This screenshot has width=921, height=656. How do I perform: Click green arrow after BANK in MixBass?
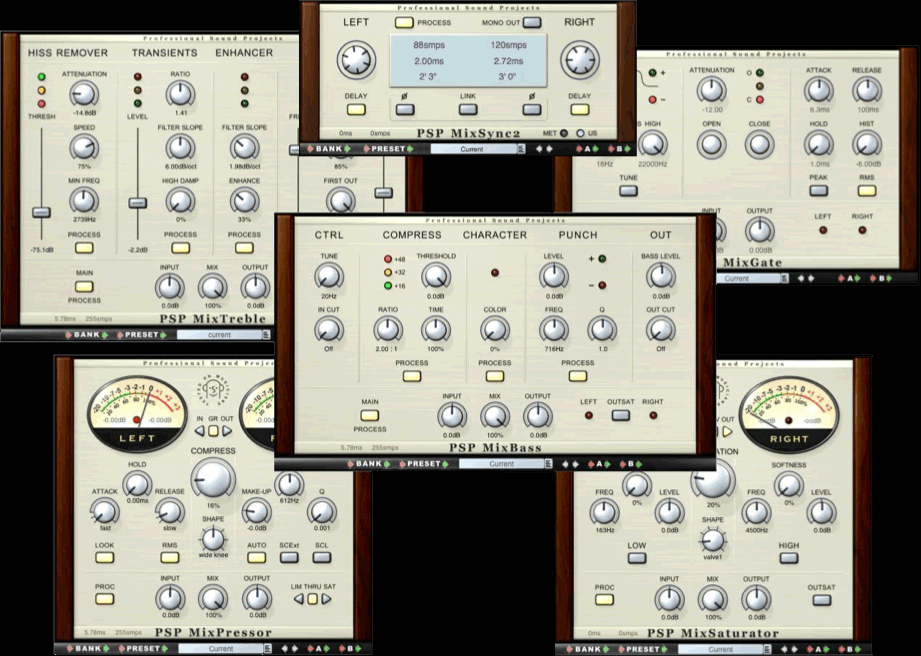pyautogui.click(x=386, y=464)
